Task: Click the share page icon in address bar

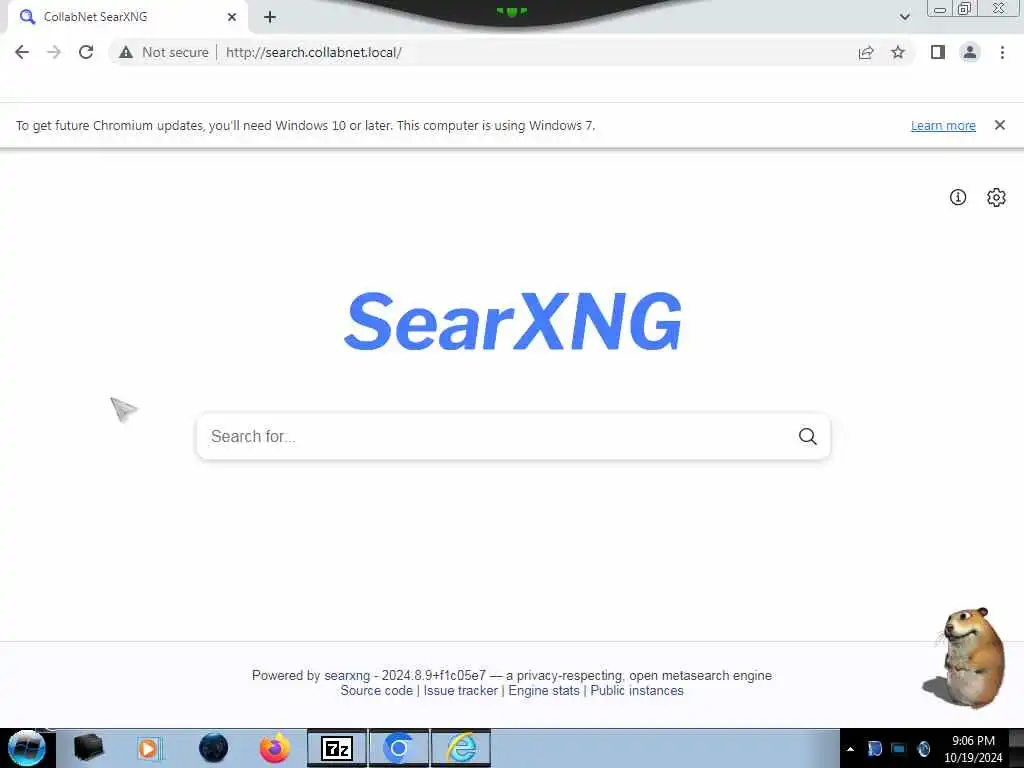Action: pyautogui.click(x=866, y=52)
